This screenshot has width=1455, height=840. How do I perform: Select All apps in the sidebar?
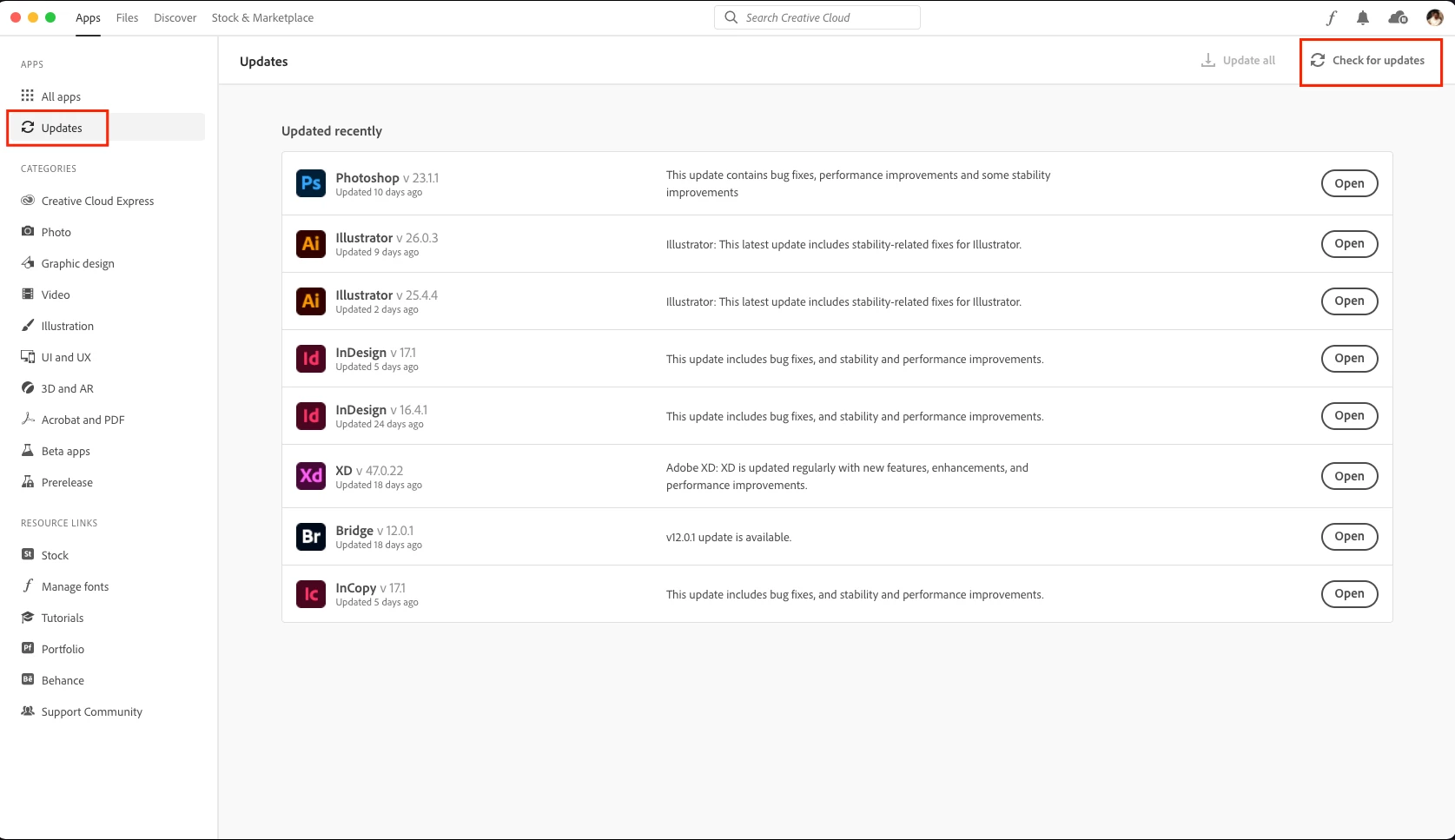click(106, 96)
